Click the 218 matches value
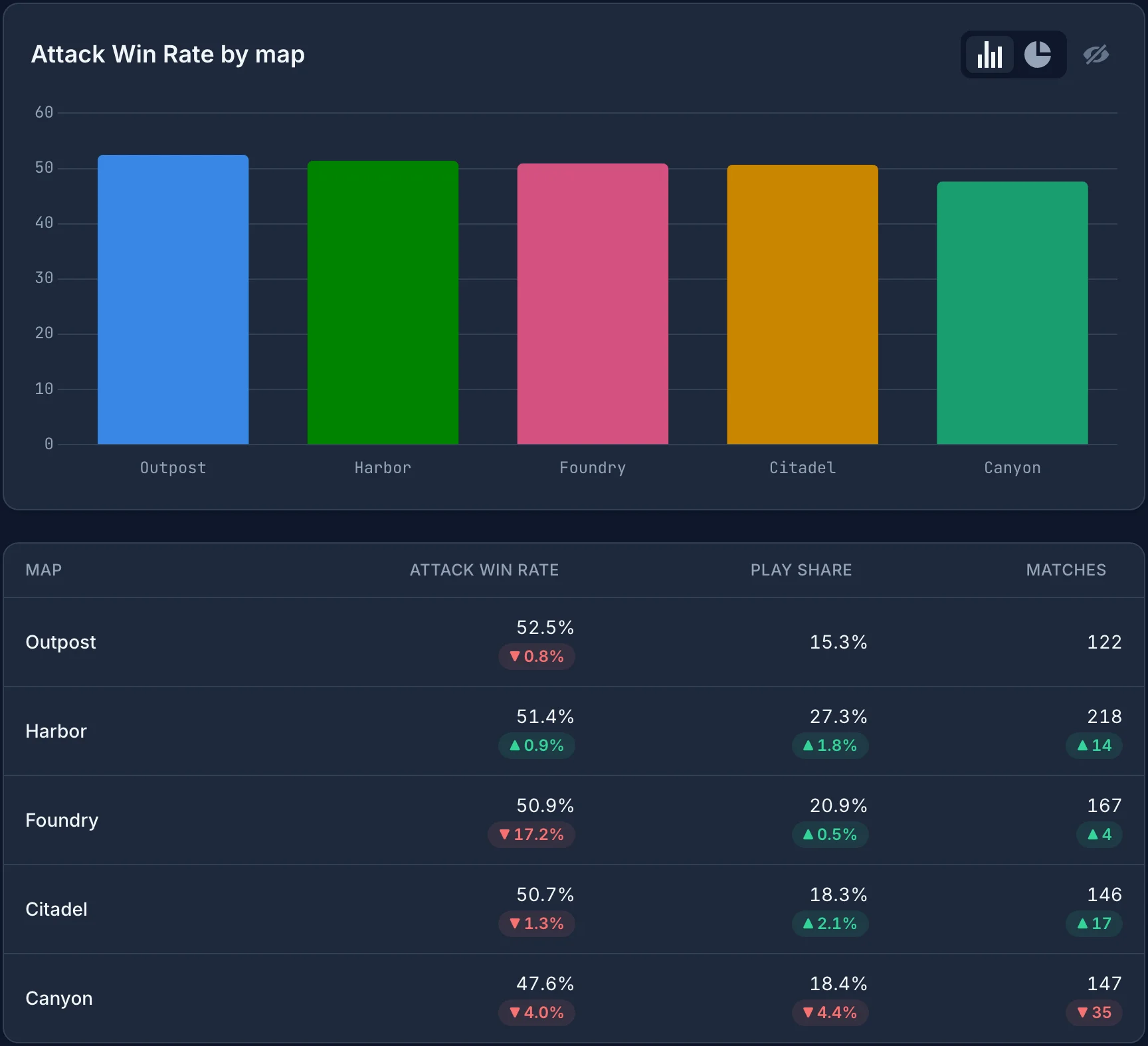This screenshot has width=1148, height=1046. tap(1104, 716)
